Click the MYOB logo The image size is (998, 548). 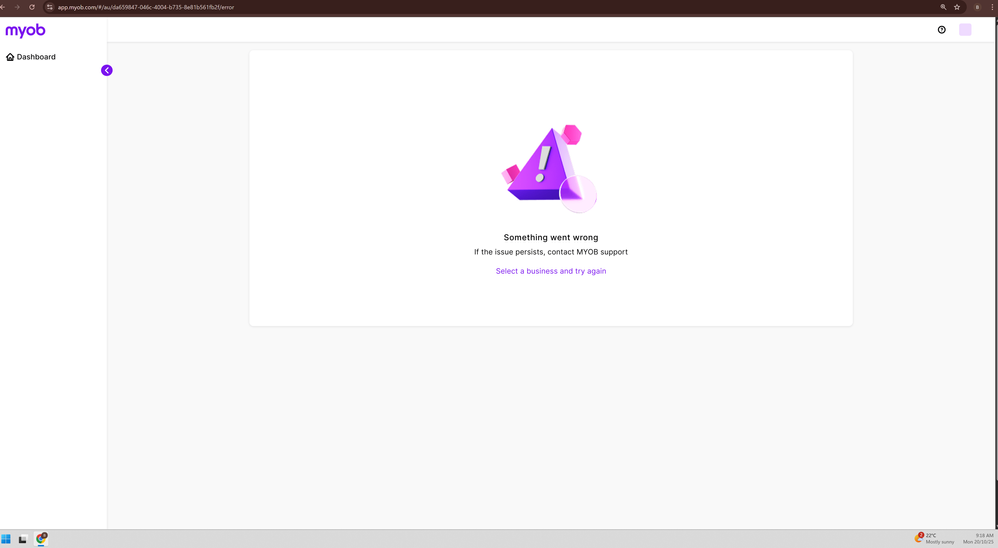click(25, 31)
